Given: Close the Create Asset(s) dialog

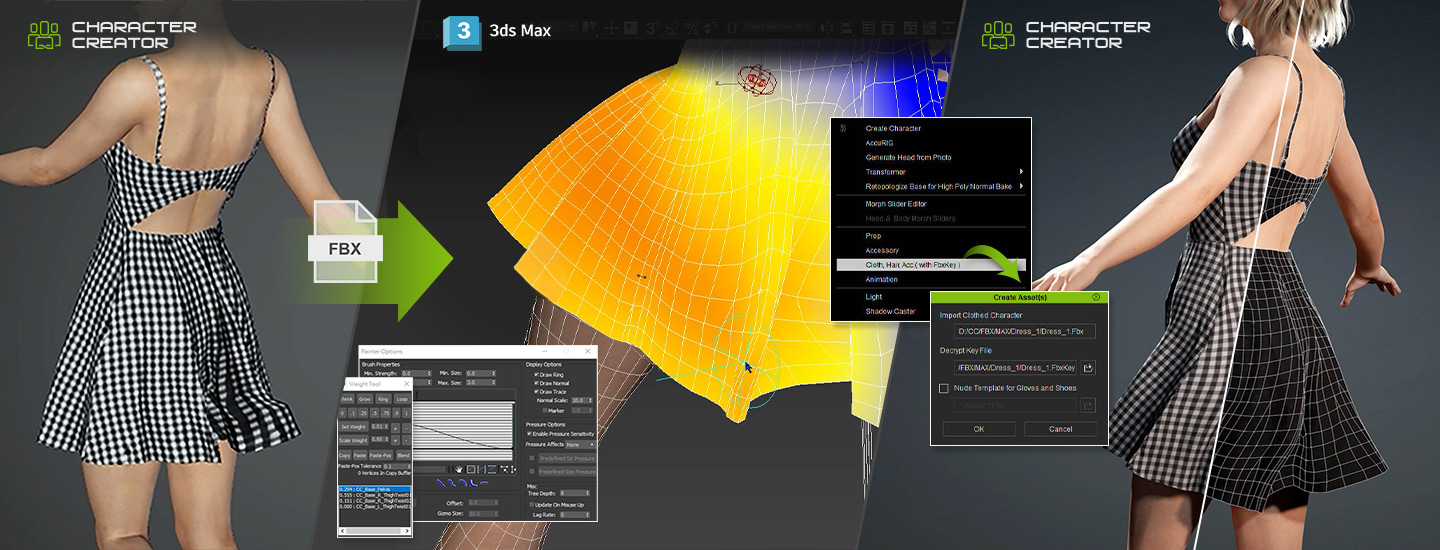Looking at the screenshot, I should (1096, 297).
